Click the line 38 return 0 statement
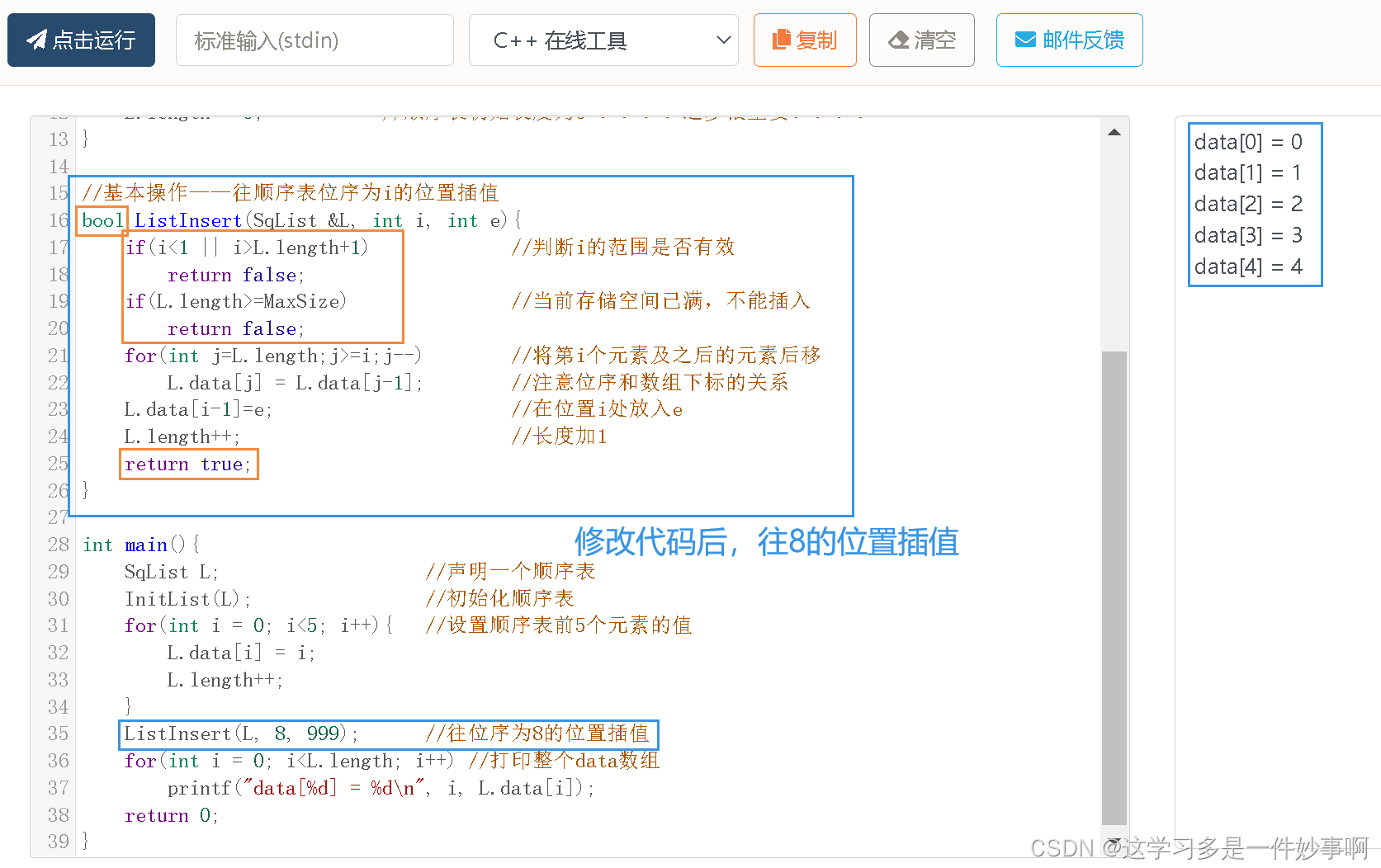The image size is (1381, 868). (x=172, y=815)
